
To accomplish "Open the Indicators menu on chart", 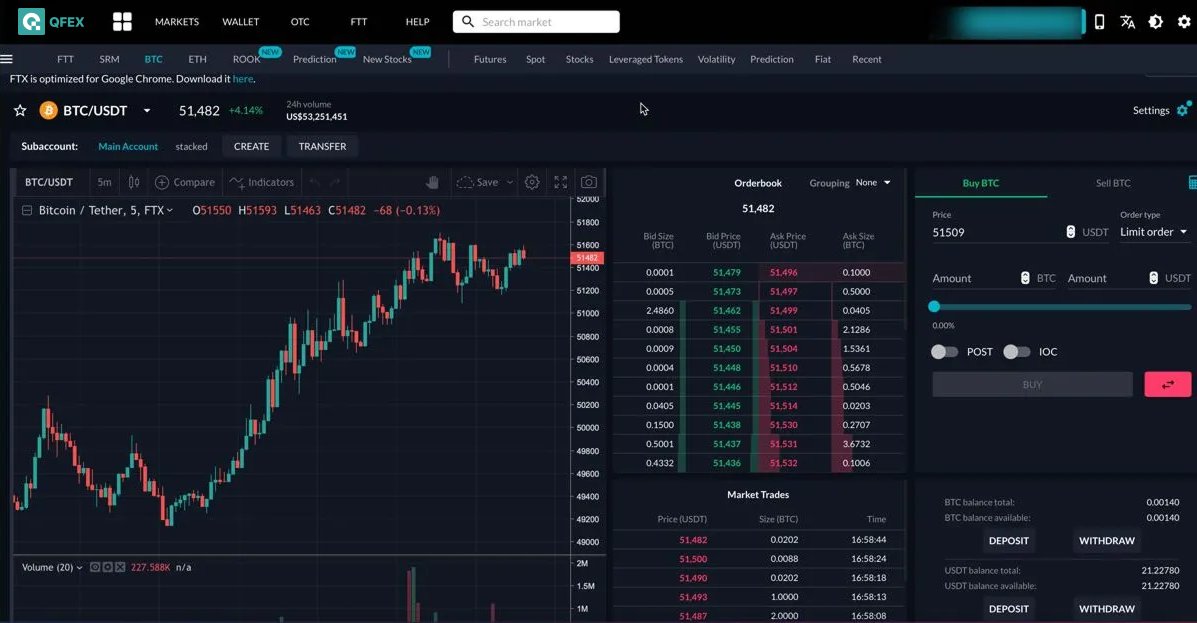I will coord(262,182).
